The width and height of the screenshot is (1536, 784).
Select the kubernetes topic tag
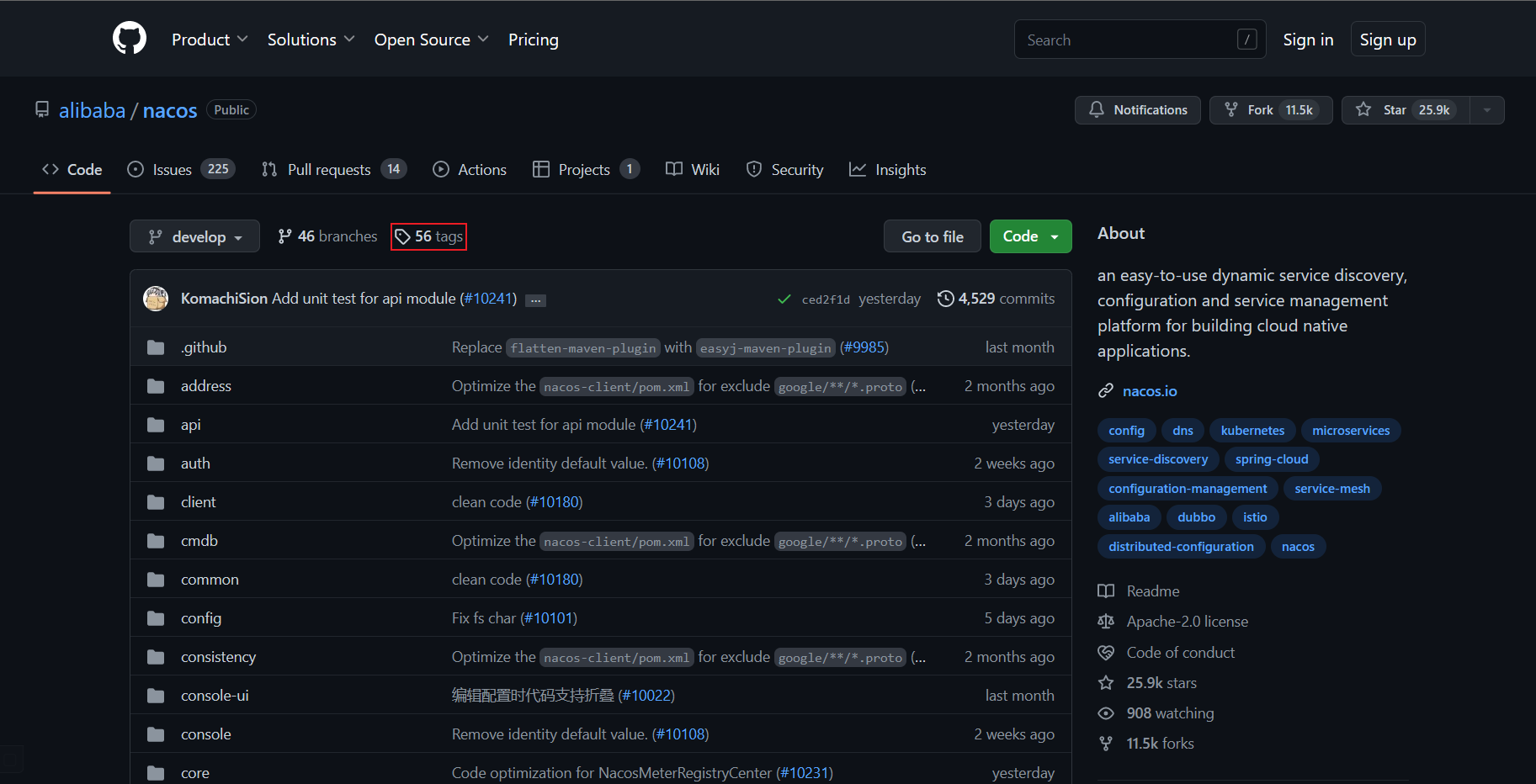pos(1252,431)
